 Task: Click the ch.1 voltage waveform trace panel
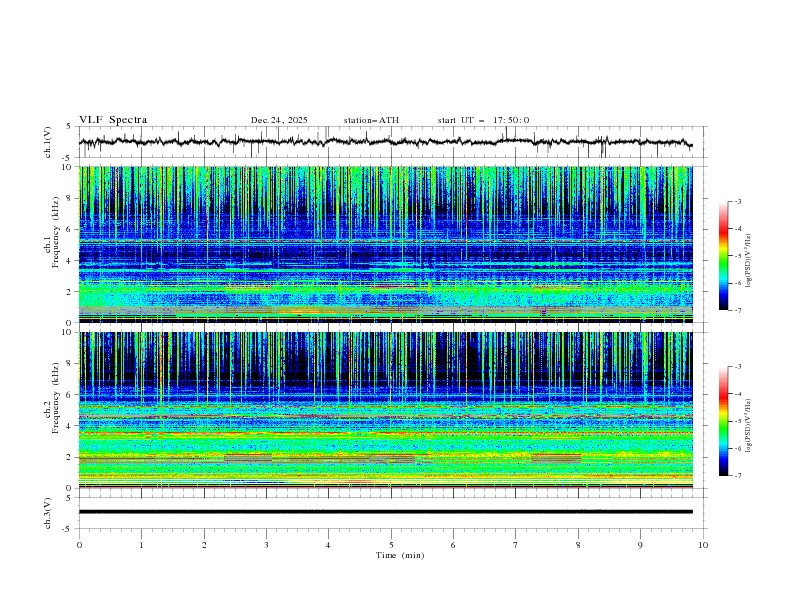[x=393, y=142]
